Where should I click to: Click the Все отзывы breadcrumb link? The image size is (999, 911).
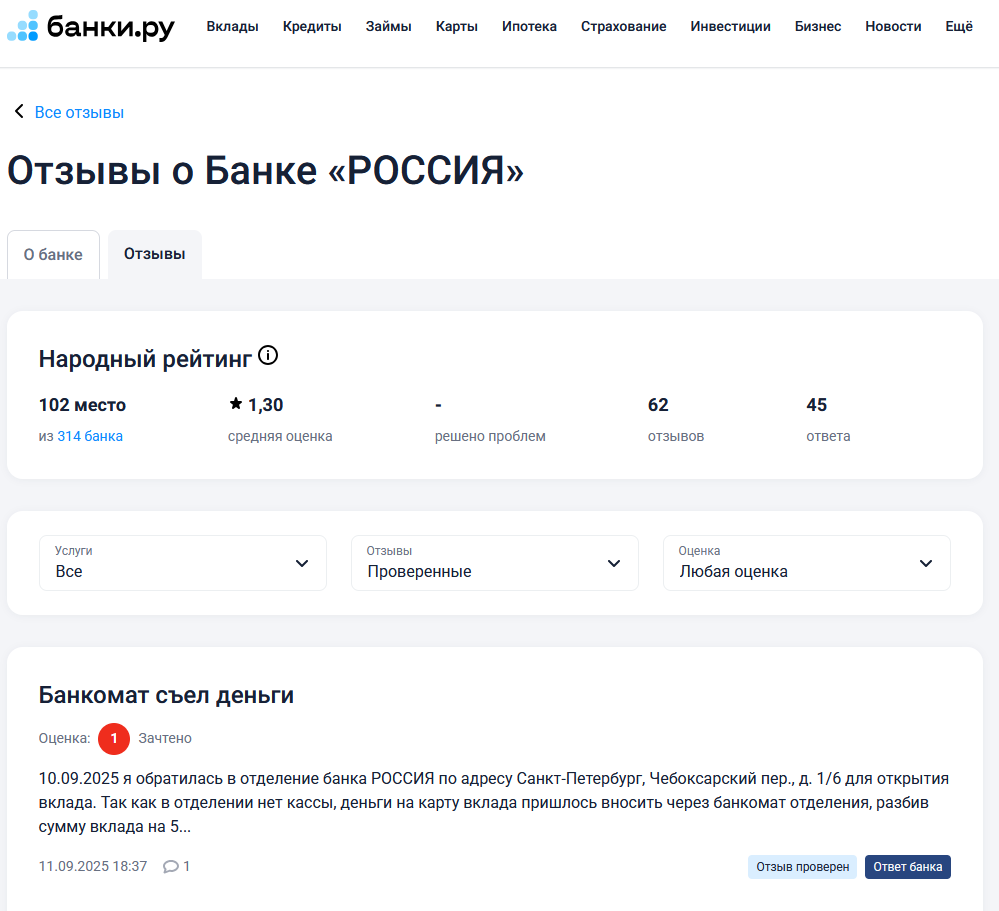pos(78,112)
